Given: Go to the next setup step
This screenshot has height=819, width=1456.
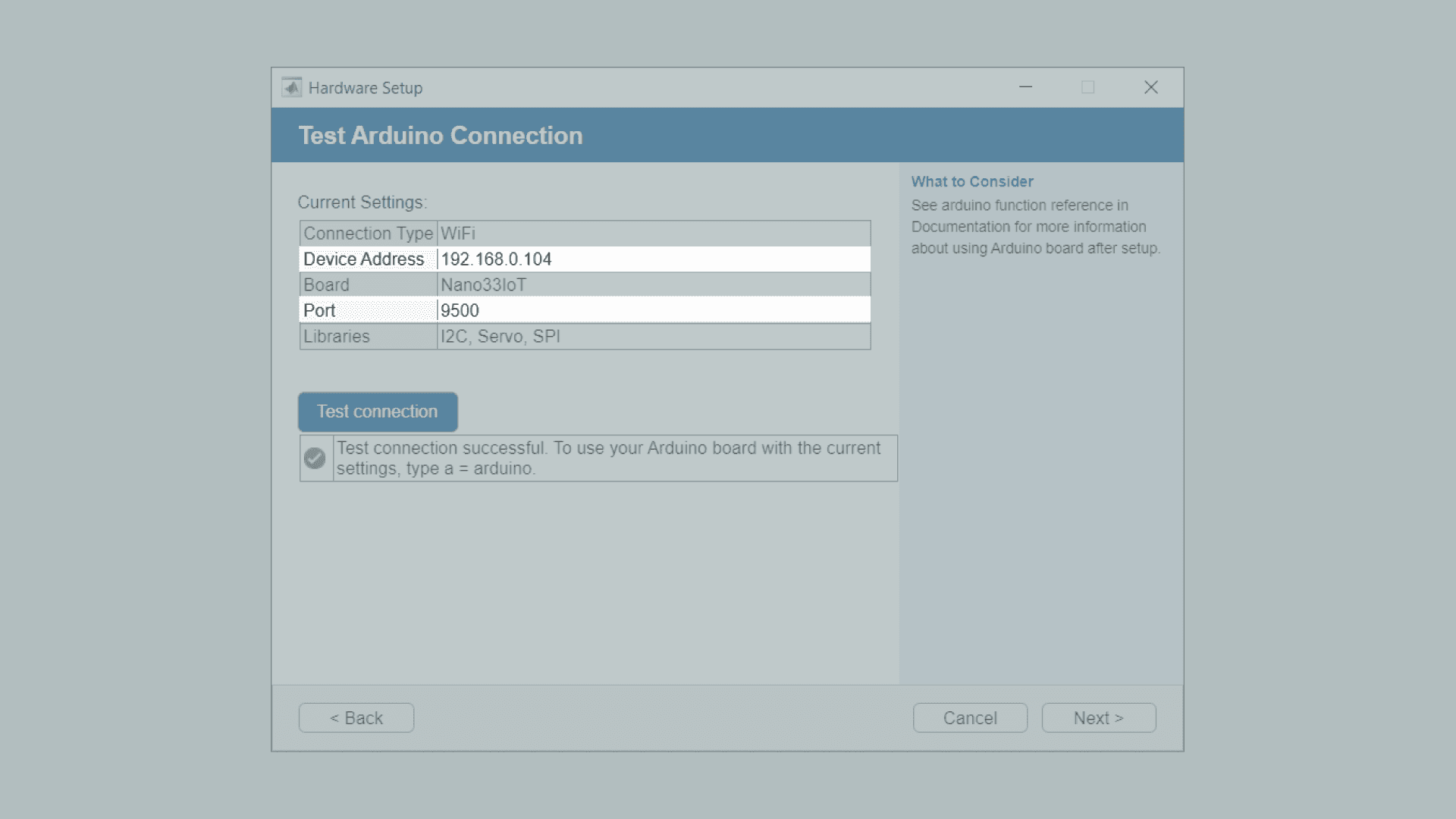Looking at the screenshot, I should coord(1098,717).
